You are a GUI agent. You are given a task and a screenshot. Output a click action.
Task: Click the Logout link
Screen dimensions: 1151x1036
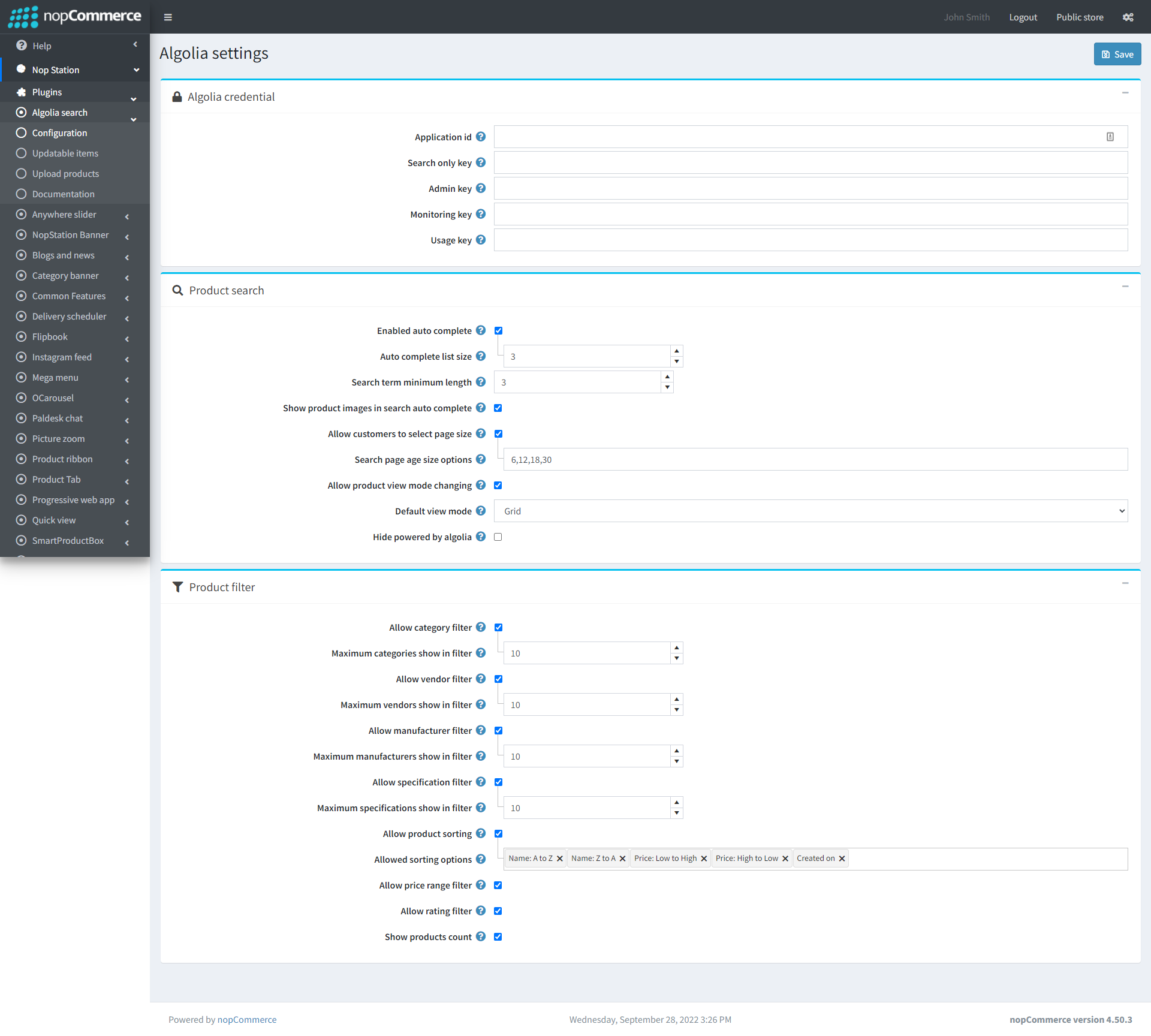[x=1023, y=17]
